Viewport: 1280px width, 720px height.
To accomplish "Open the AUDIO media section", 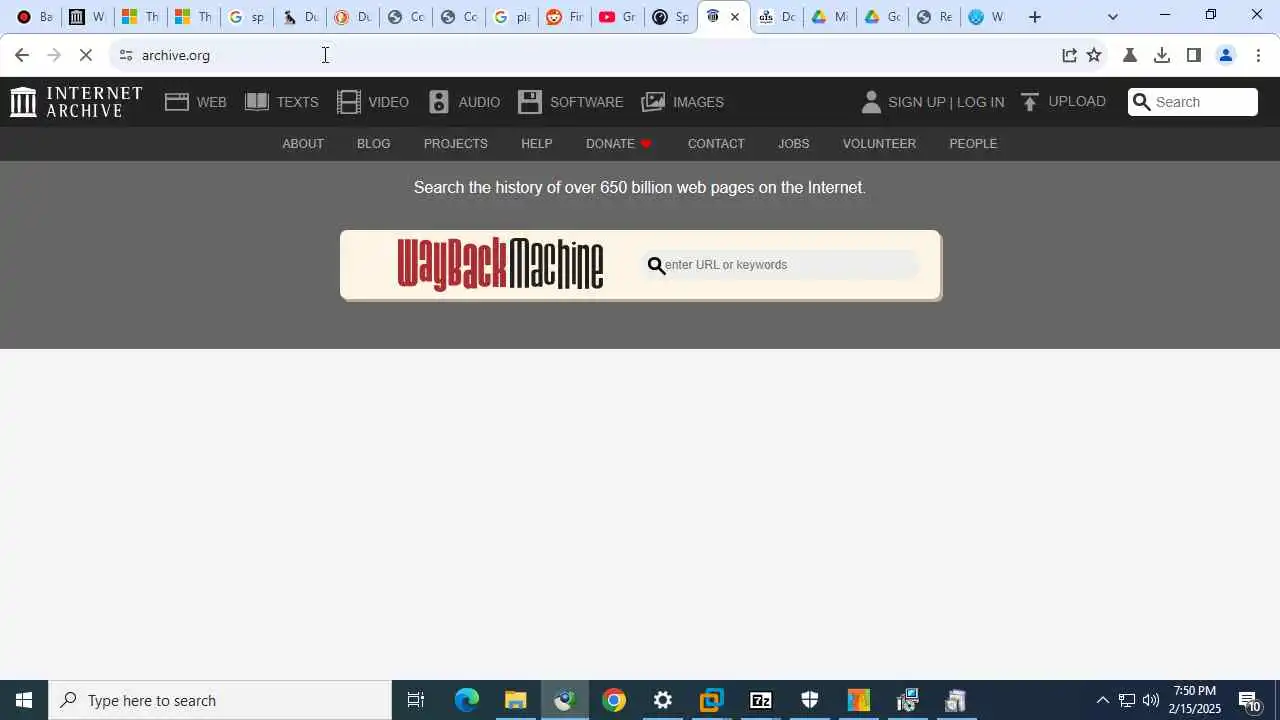I will [x=464, y=102].
